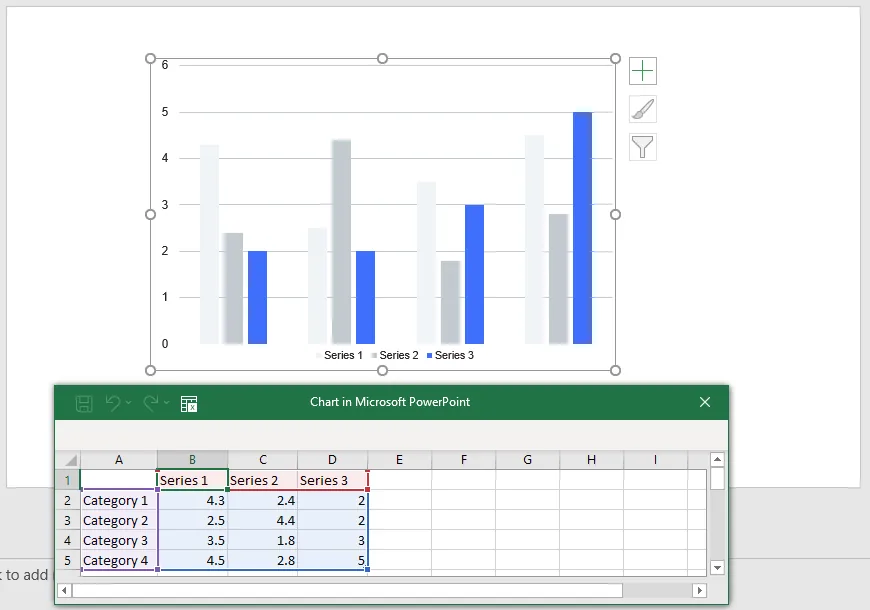Expand the Redo history dropdown arrow
The height and width of the screenshot is (610, 870).
pyautogui.click(x=166, y=402)
